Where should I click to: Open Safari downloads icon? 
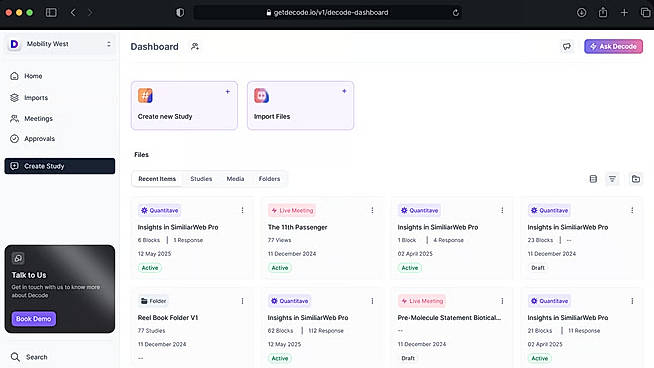581,13
